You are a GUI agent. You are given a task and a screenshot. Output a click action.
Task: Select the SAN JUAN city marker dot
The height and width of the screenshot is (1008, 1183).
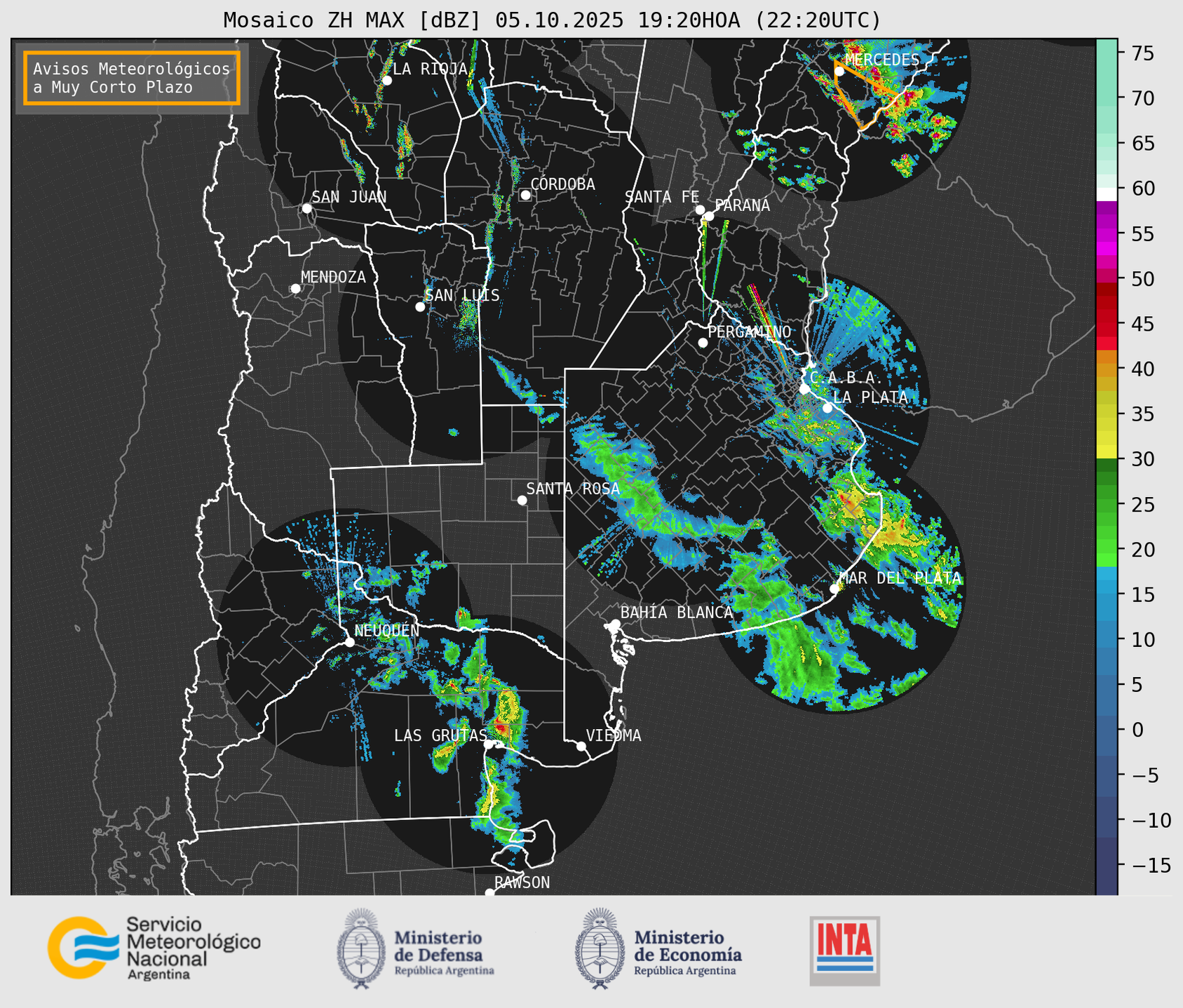coord(306,208)
